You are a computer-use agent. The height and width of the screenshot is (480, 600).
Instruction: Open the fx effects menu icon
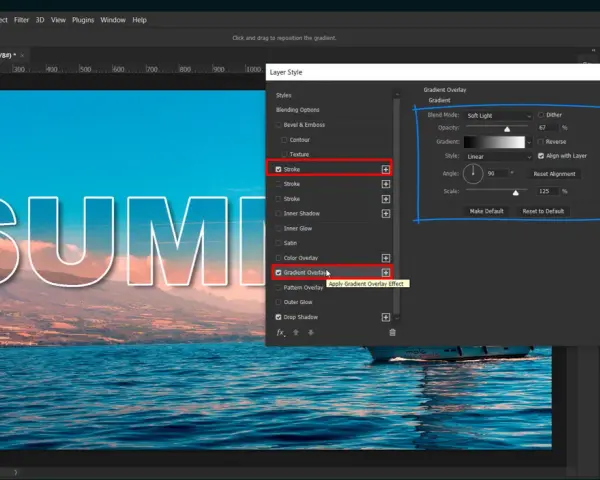tap(280, 333)
